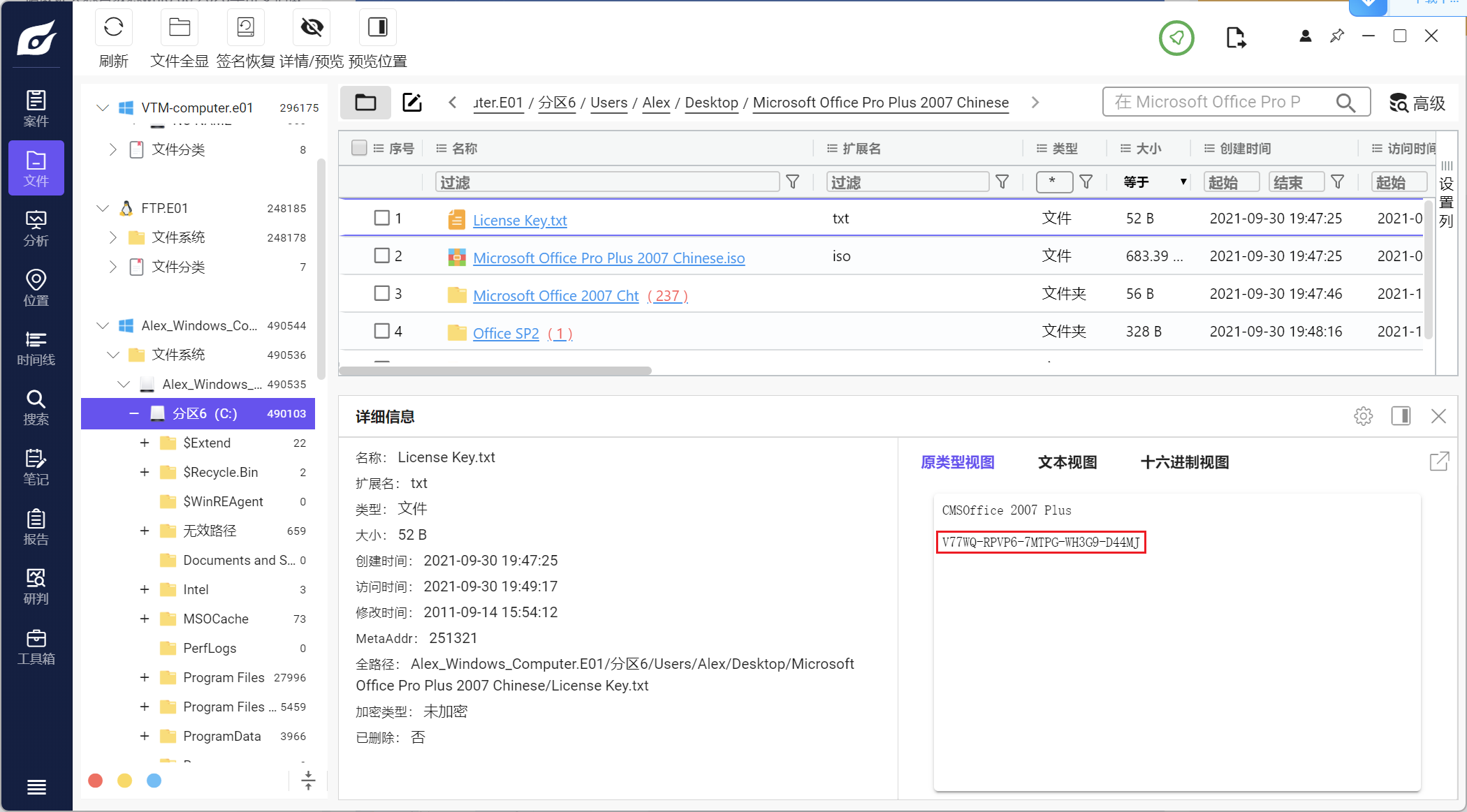
Task: Click the pin window icon
Action: [1337, 36]
